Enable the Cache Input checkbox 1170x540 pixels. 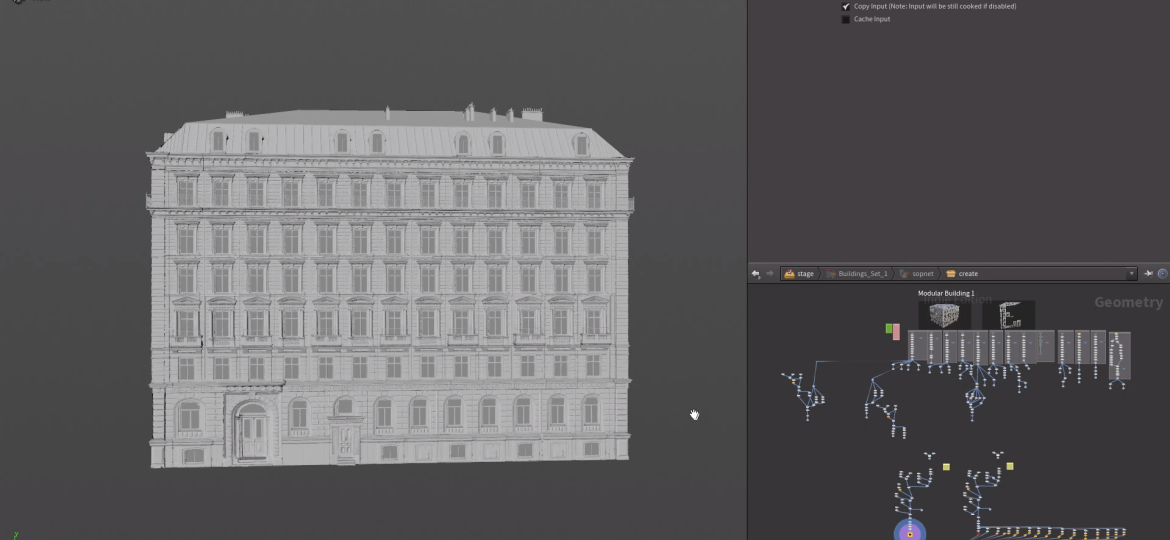coord(846,19)
